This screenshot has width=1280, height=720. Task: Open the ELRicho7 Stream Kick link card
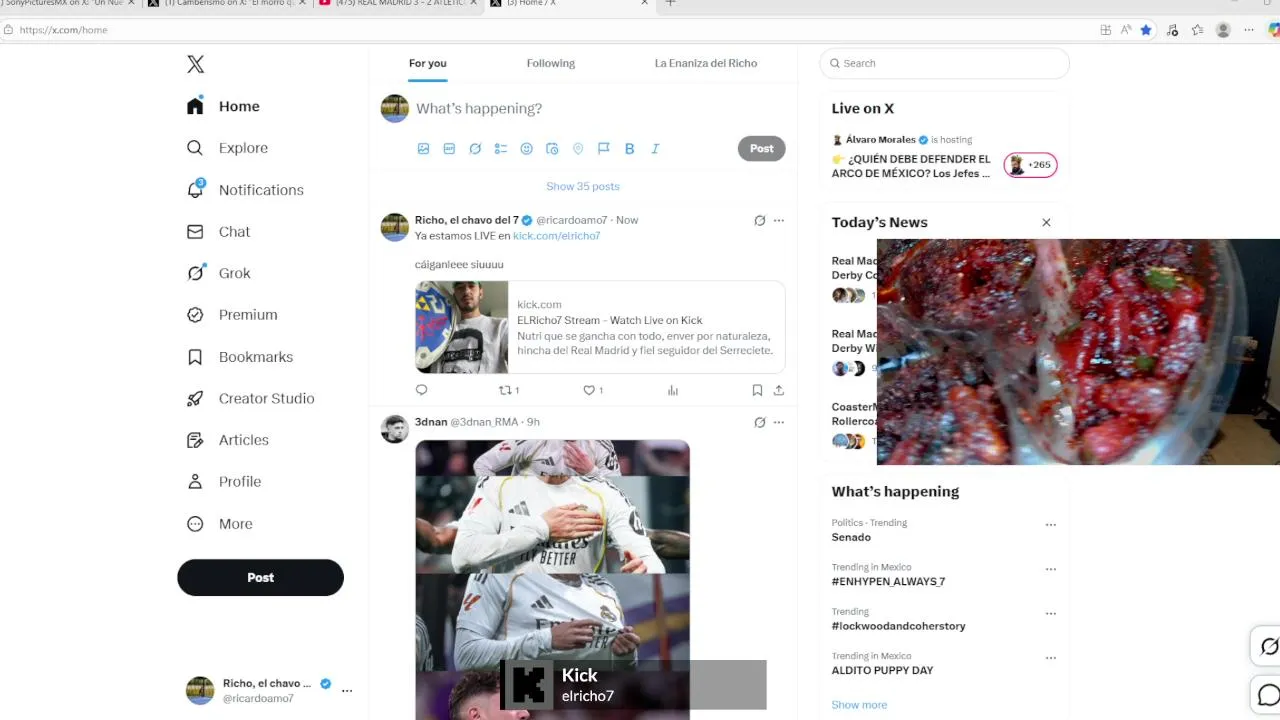(x=600, y=327)
